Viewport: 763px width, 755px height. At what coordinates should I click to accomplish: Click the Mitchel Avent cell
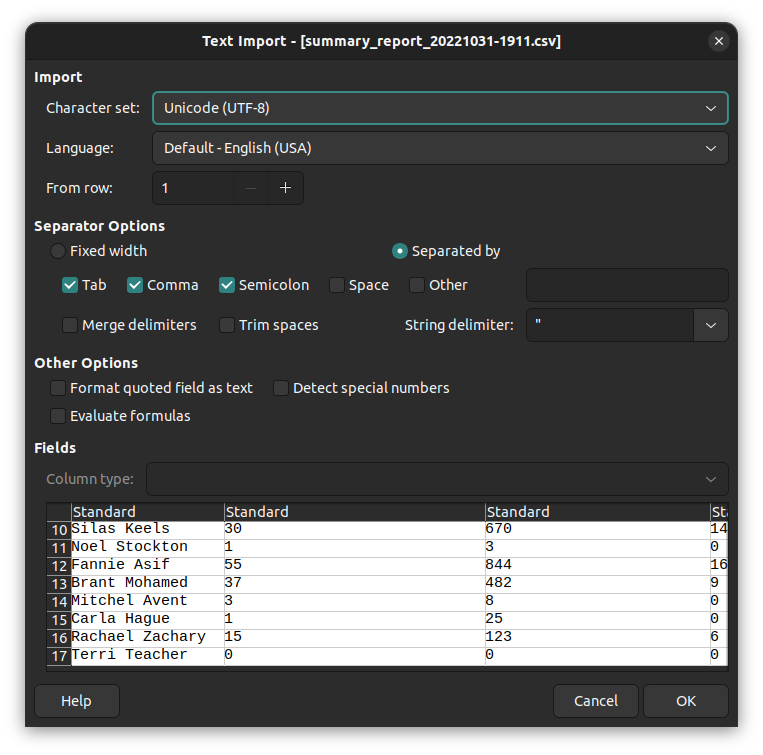point(147,601)
